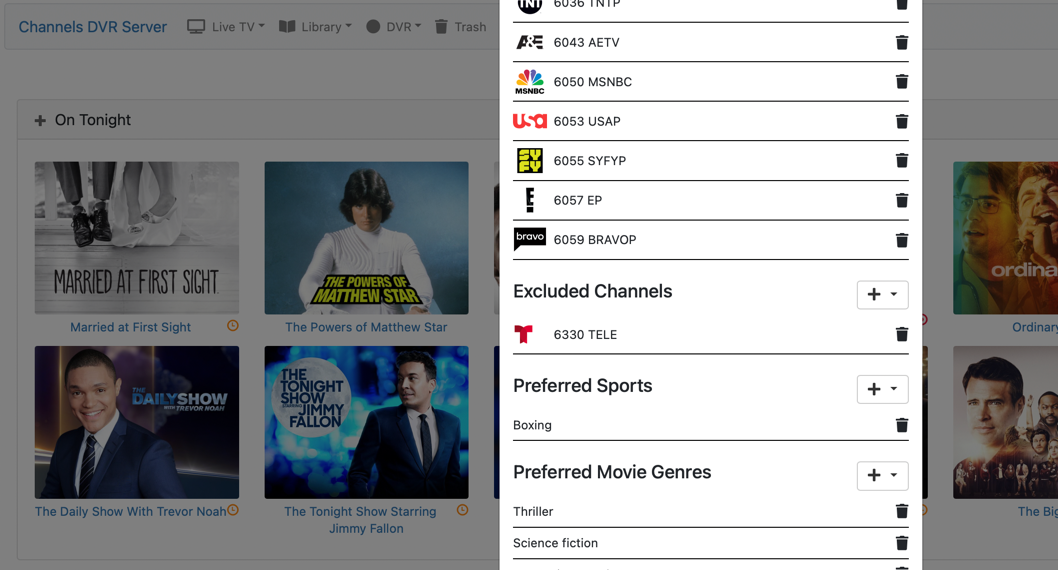Remove 6330 TELE from Excluded Channels
This screenshot has width=1058, height=570.
[x=901, y=335]
